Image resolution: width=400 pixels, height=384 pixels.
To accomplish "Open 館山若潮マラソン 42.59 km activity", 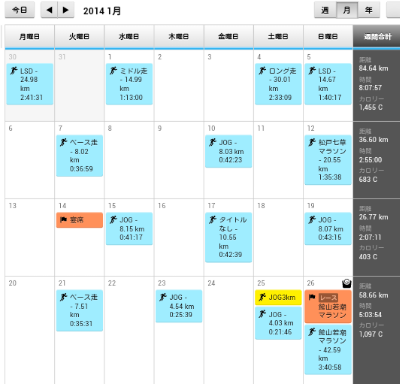I will point(328,350).
